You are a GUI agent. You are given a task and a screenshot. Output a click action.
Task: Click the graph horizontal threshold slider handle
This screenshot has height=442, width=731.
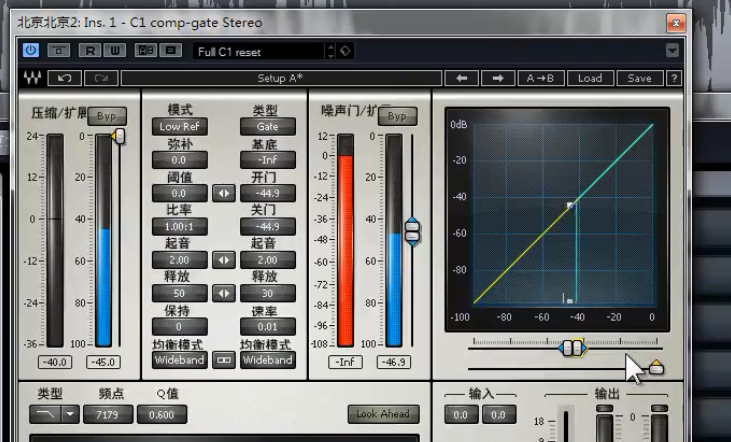point(573,347)
